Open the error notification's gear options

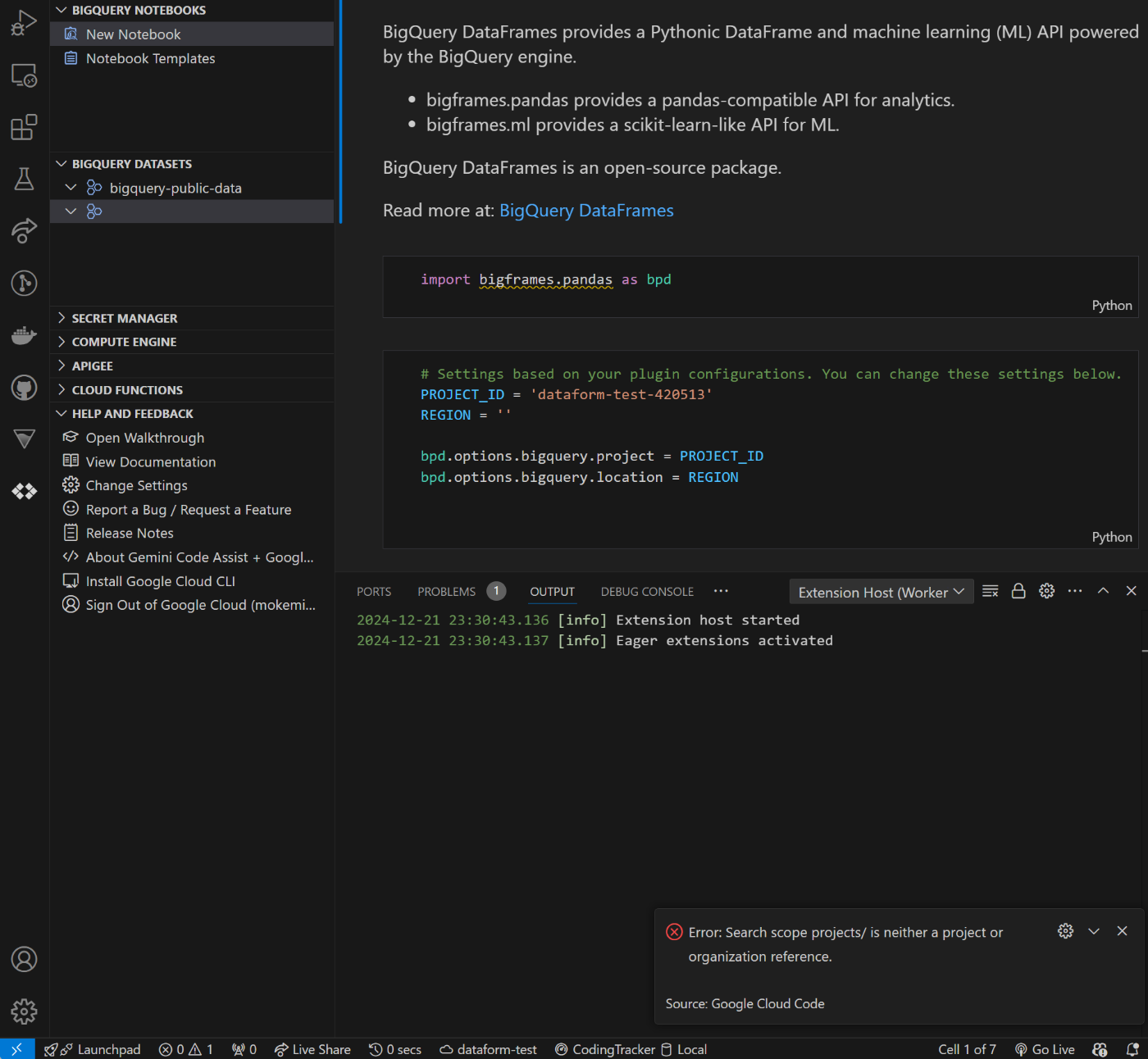1066,931
